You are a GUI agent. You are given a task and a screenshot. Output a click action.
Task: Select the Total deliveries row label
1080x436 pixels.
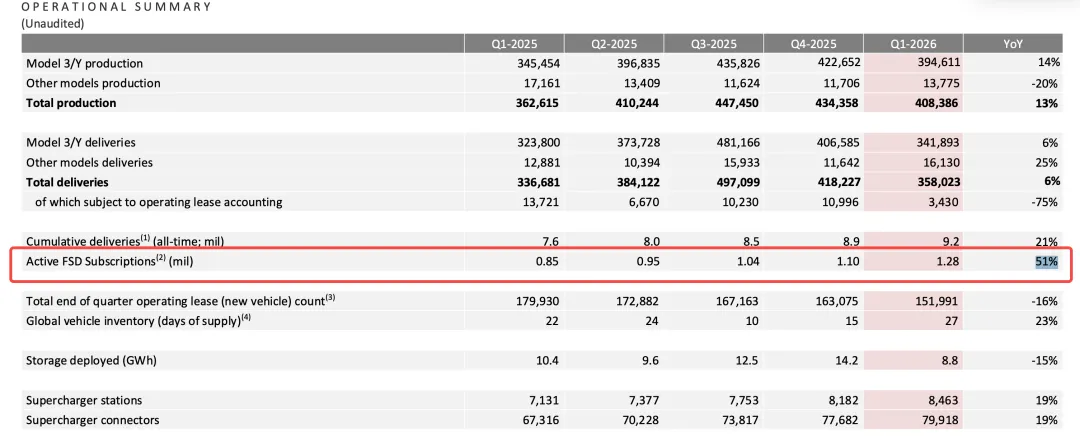pyautogui.click(x=67, y=183)
